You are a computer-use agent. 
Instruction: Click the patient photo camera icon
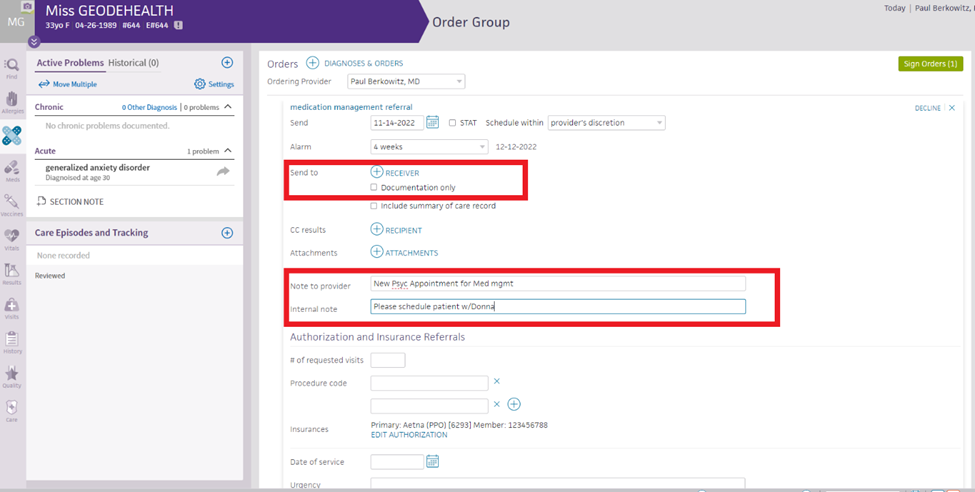pos(27,6)
